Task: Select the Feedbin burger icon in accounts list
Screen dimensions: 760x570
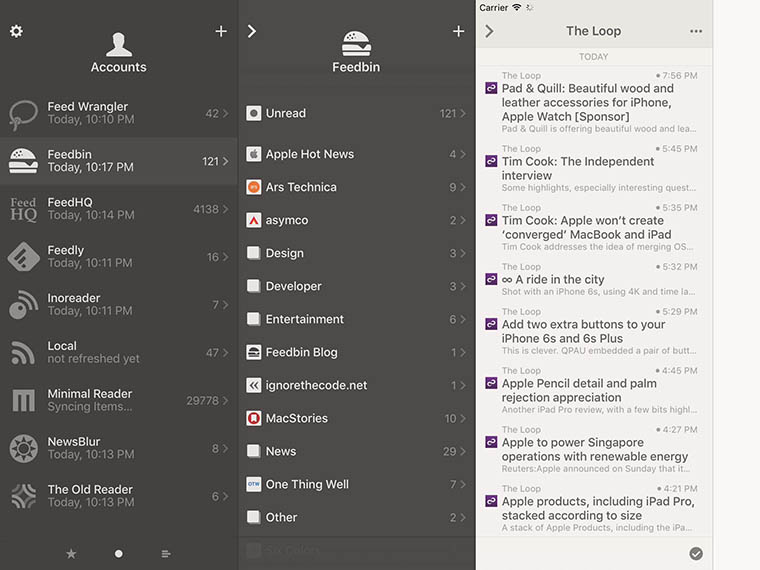Action: pyautogui.click(x=23, y=161)
